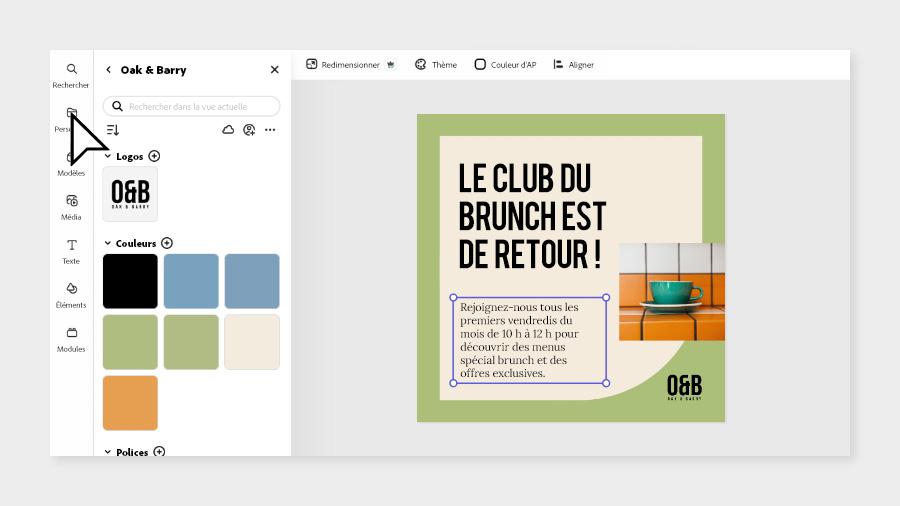Select the O&B logo thumbnail in panel
Viewport: 900px width, 506px height.
pyautogui.click(x=130, y=194)
